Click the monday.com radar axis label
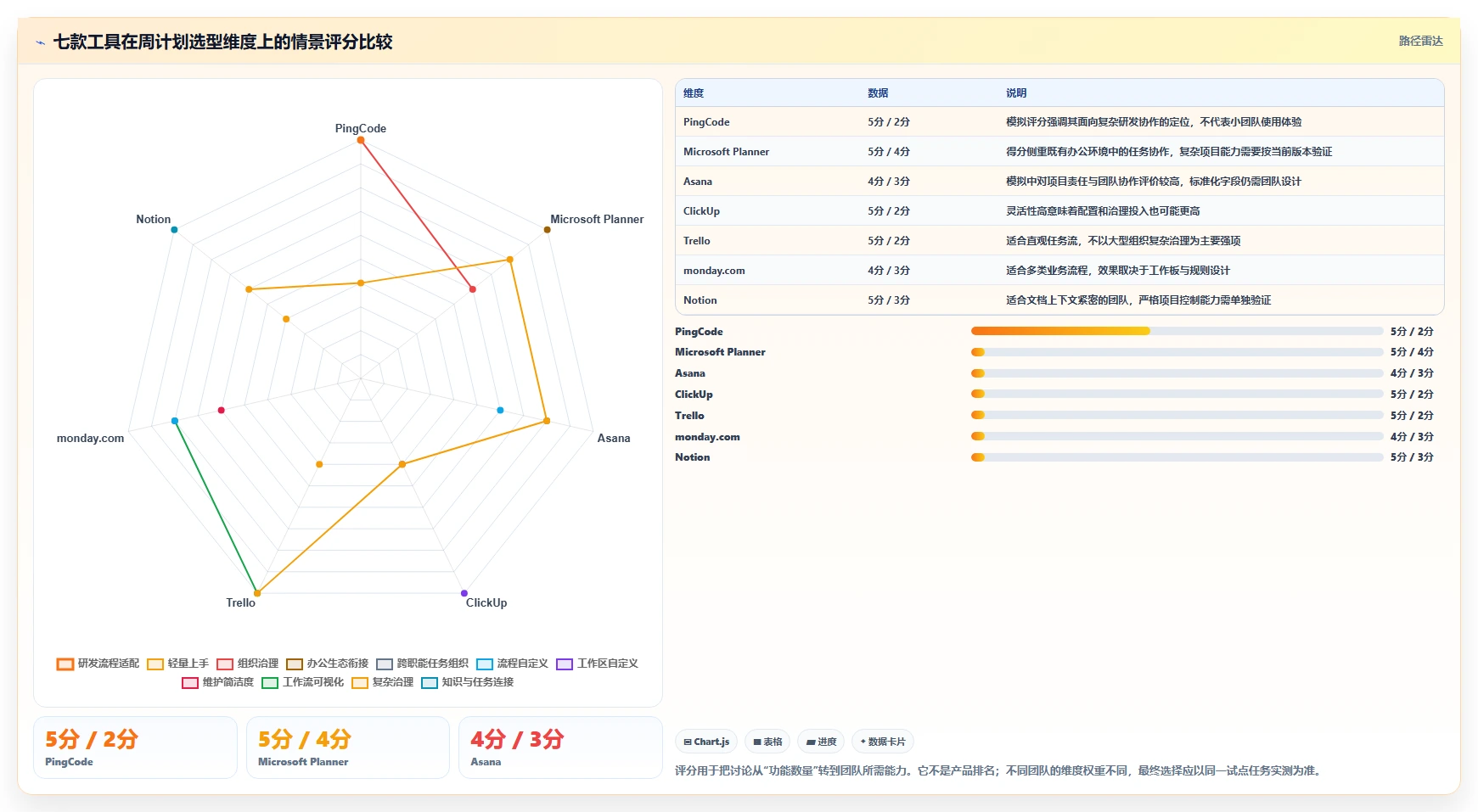Image resolution: width=1478 pixels, height=812 pixels. coord(90,439)
